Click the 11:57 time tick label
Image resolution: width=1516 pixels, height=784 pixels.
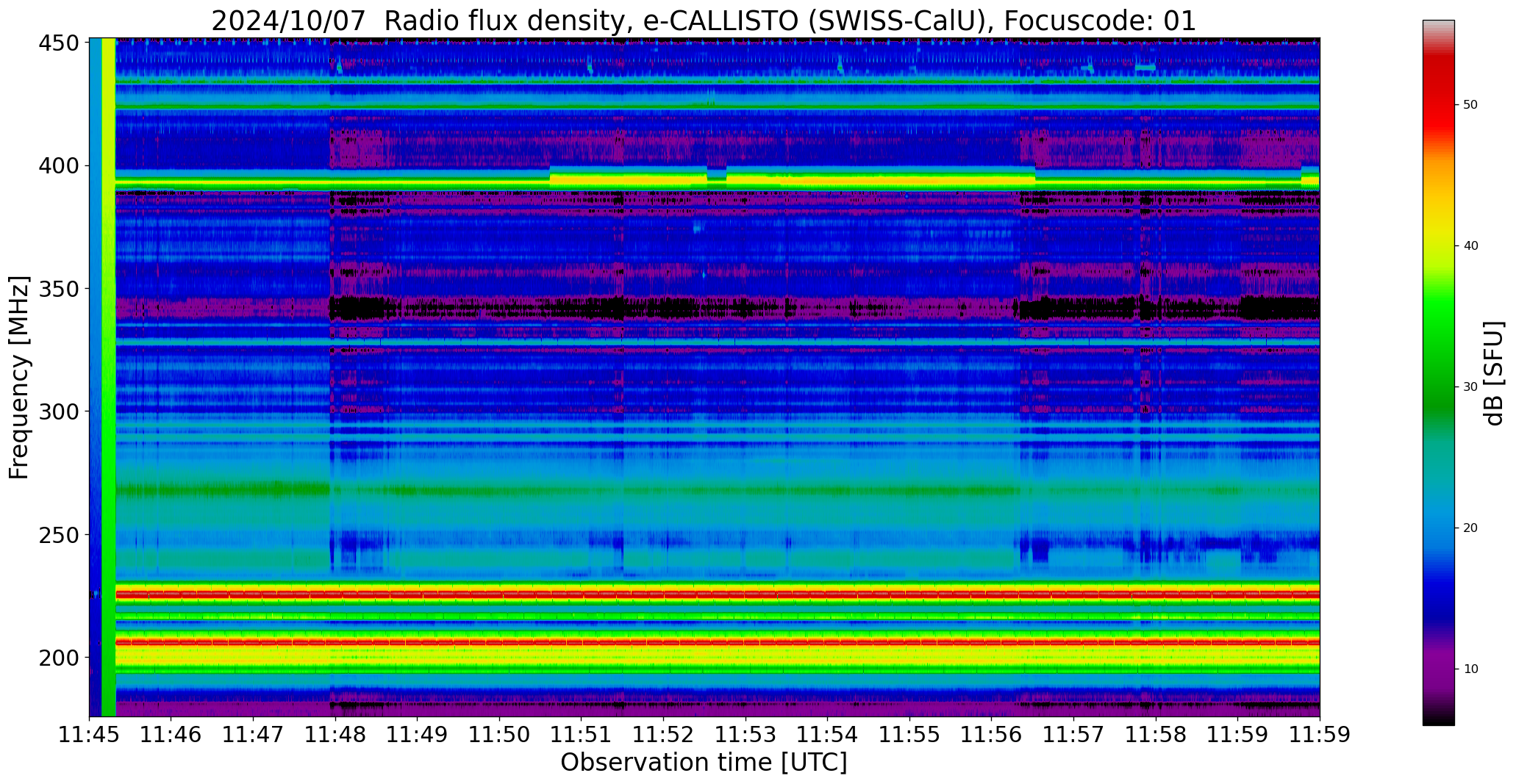click(1074, 735)
